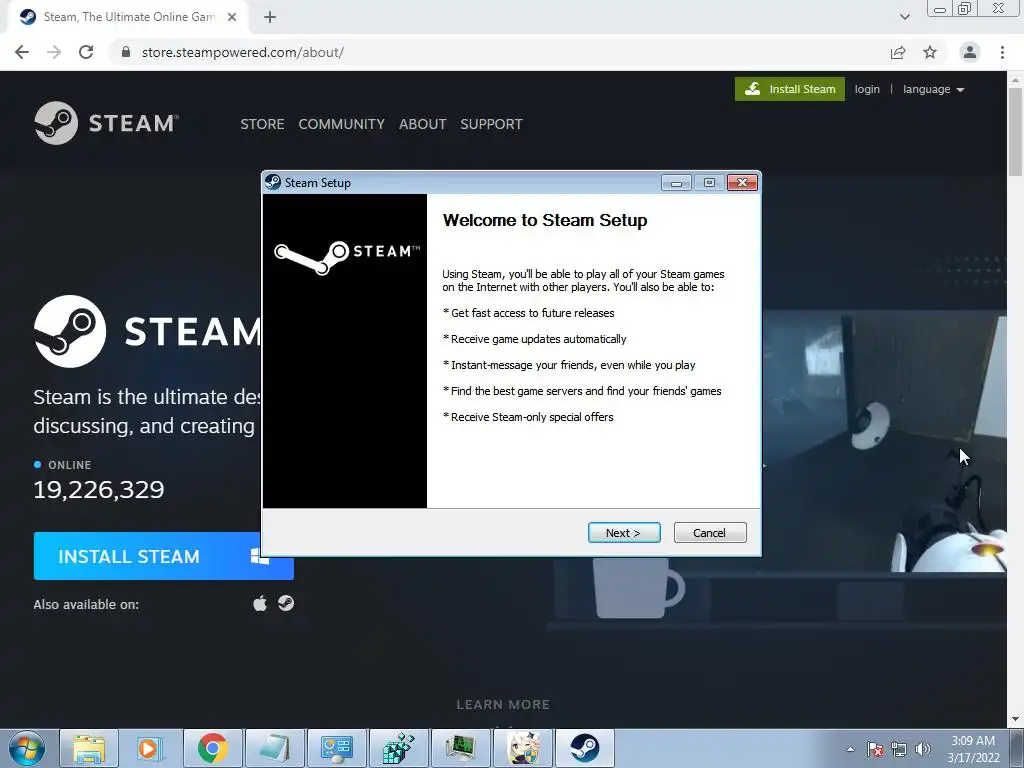Open the COMMUNITY menu
The image size is (1024, 768).
pos(342,124)
